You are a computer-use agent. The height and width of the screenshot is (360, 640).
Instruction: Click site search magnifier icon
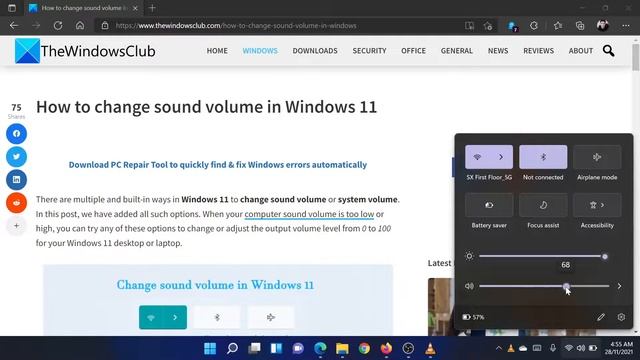point(609,51)
